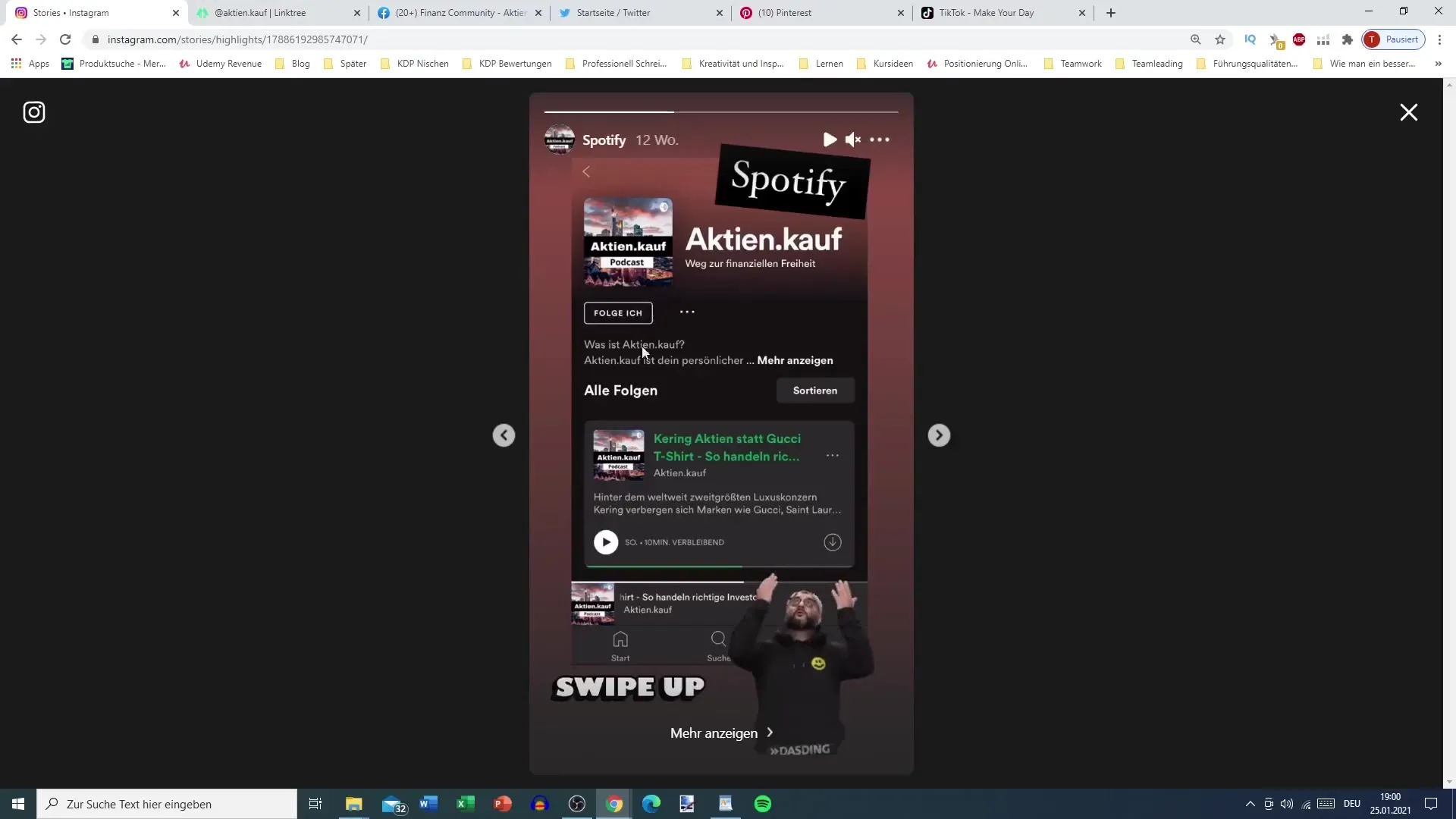Open a new browser tab
This screenshot has height=819, width=1456.
pos(1111,13)
